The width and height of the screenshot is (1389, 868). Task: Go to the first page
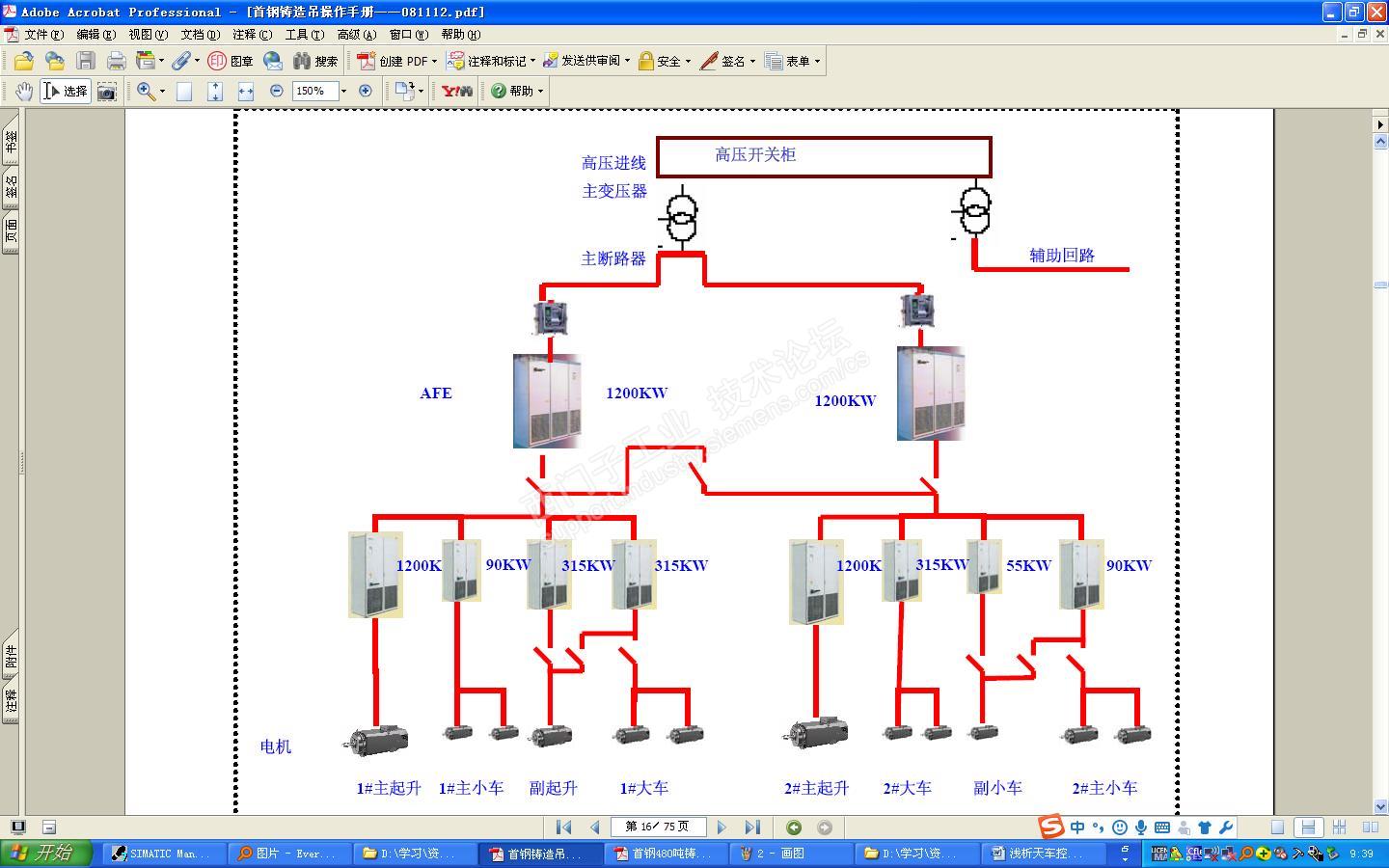coord(564,827)
